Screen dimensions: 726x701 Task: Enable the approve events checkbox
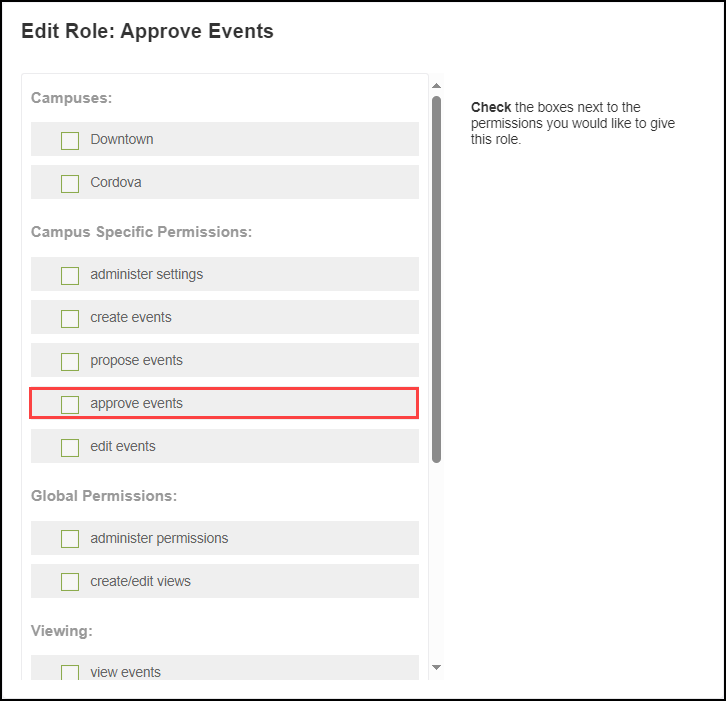(70, 404)
